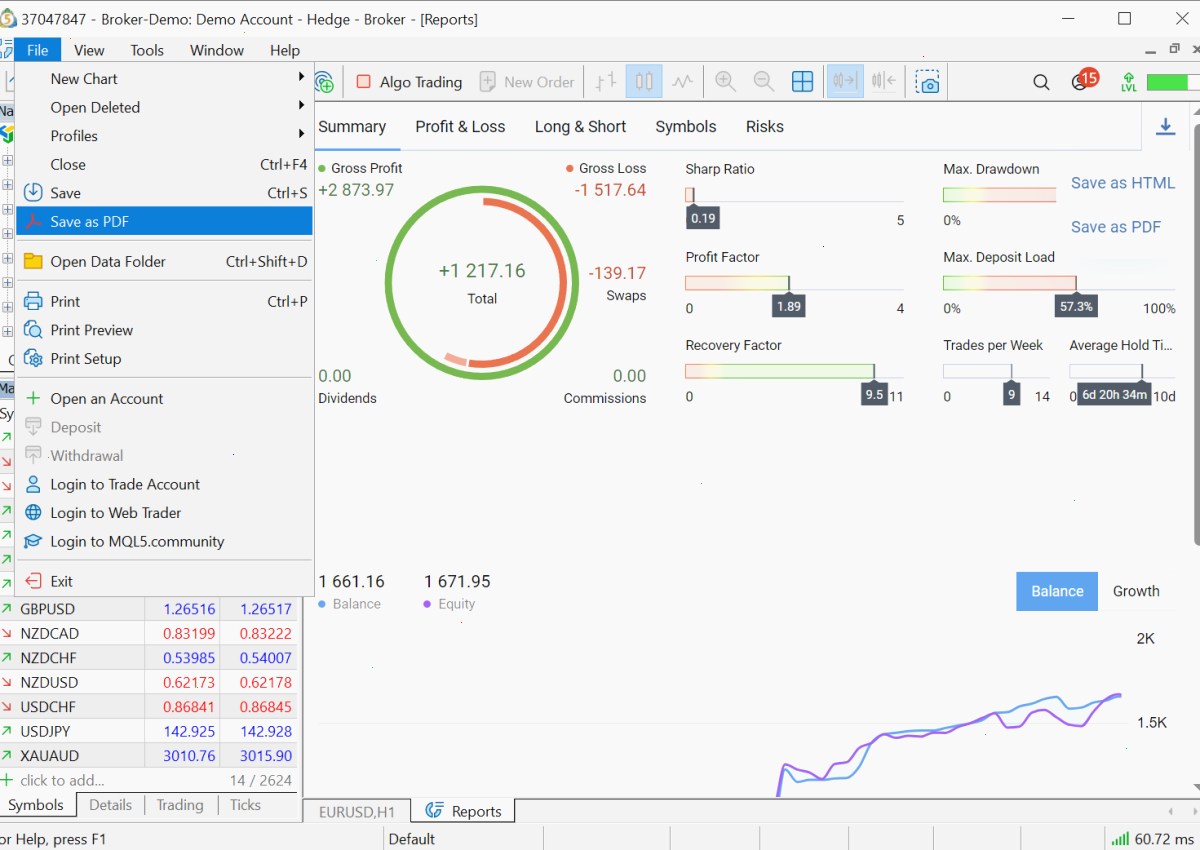Screen dimensions: 1200x850
Task: Click the Recovery Factor indicator bar
Action: point(794,371)
